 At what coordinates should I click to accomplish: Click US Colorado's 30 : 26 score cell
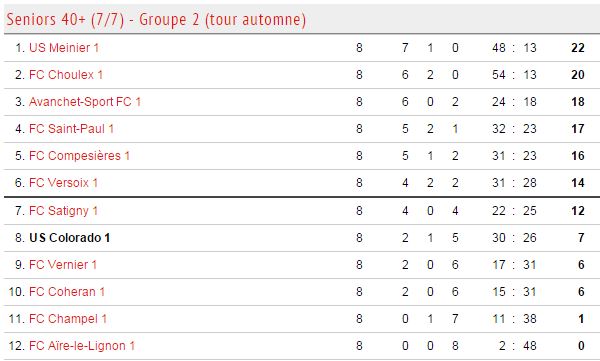[514, 238]
